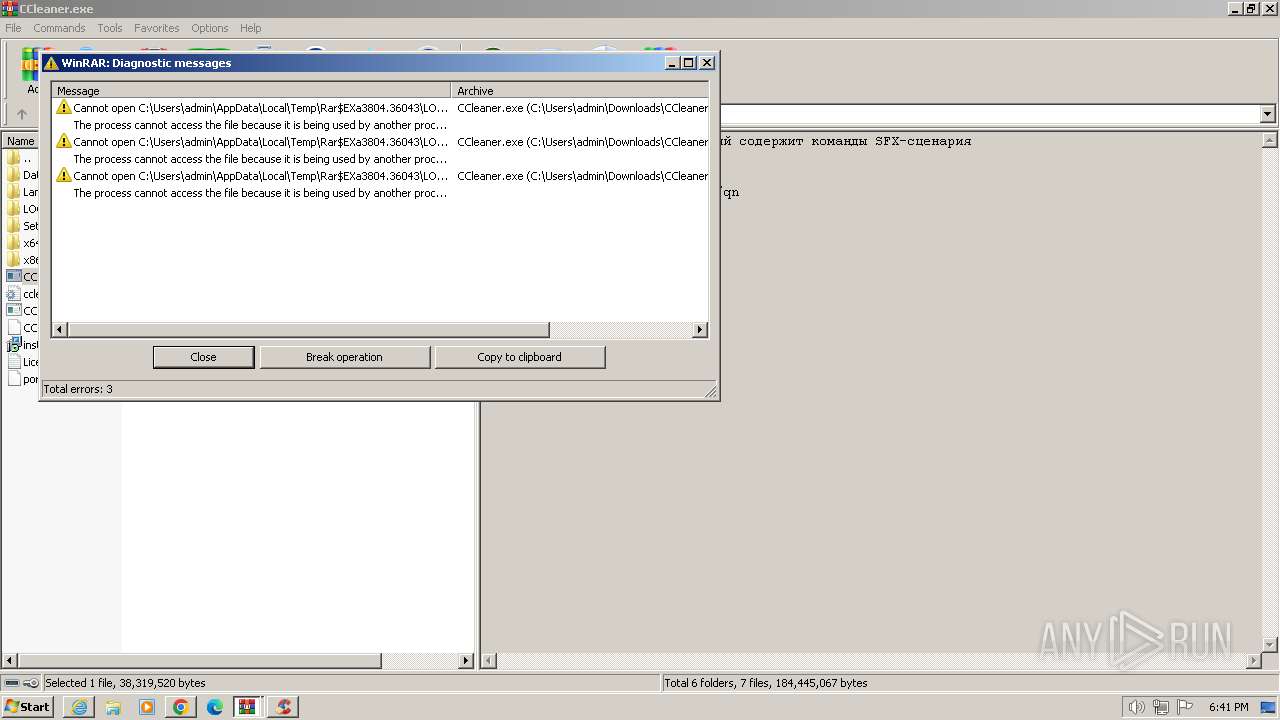1280x720 pixels.
Task: Click Copy to clipboard button
Action: pyautogui.click(x=519, y=357)
